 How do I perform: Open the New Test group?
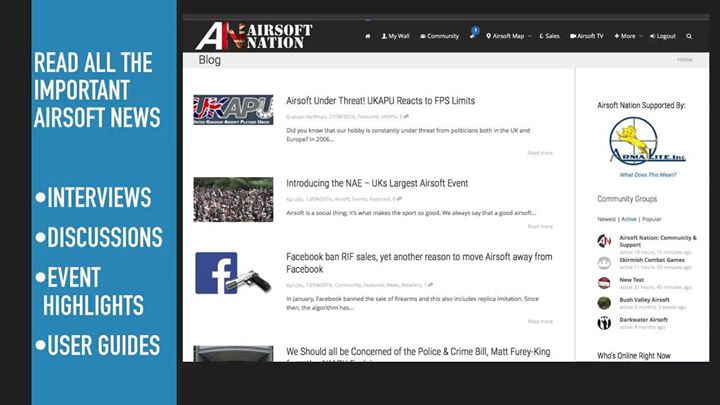click(x=631, y=280)
